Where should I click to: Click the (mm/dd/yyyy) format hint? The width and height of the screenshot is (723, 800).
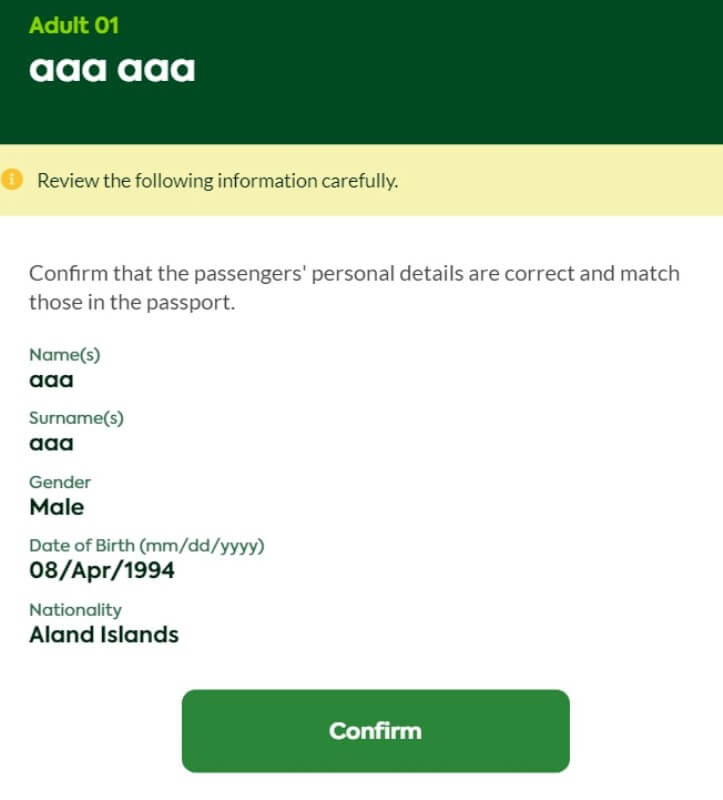pos(202,545)
